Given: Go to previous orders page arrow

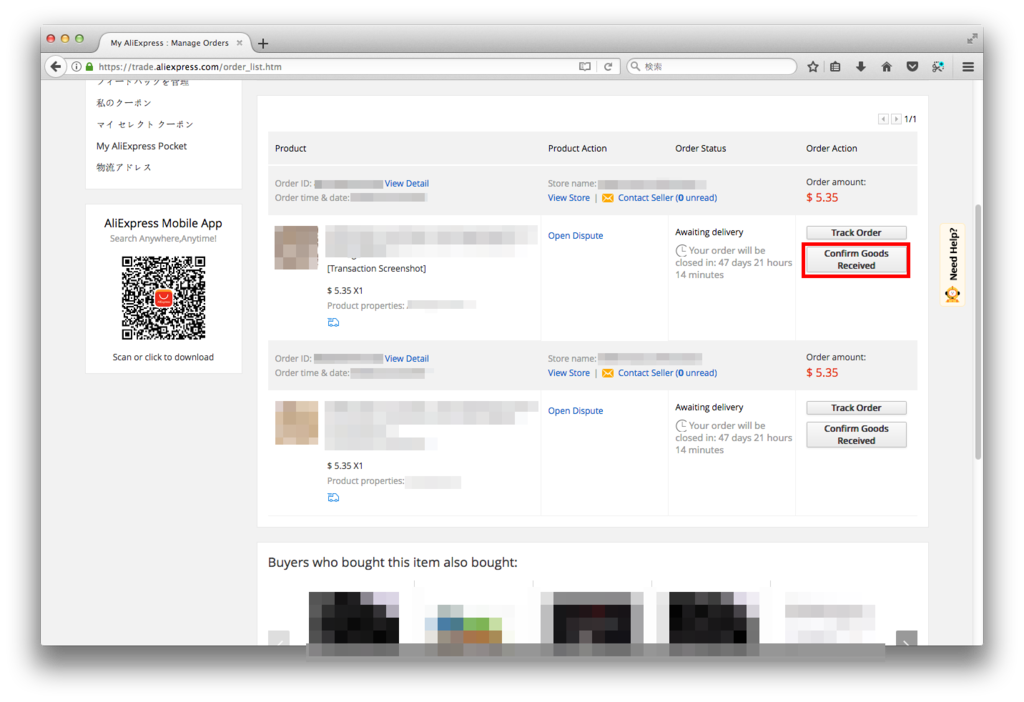Looking at the screenshot, I should tap(883, 119).
